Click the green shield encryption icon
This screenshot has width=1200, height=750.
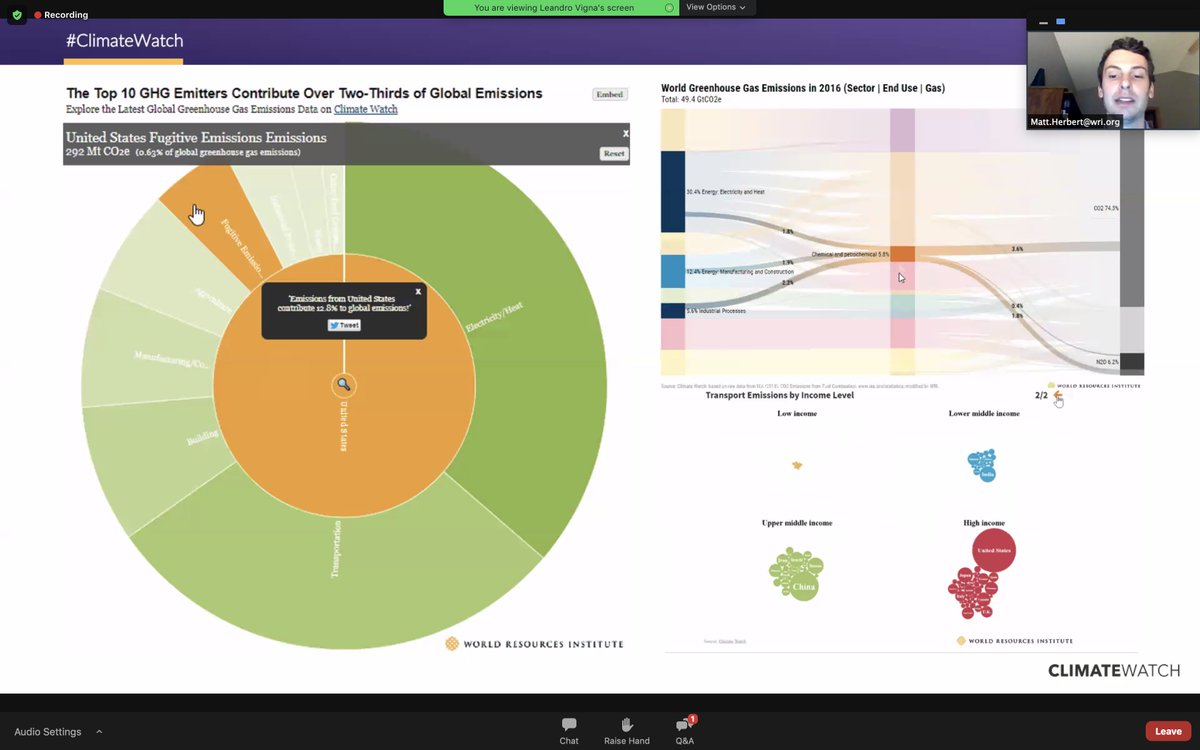pyautogui.click(x=17, y=15)
